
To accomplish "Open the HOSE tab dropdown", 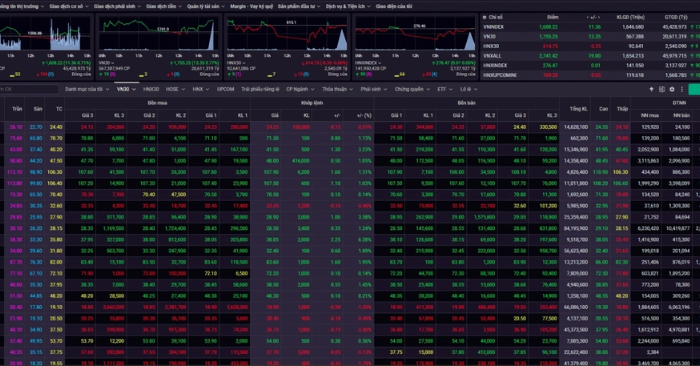I will coord(175,89).
